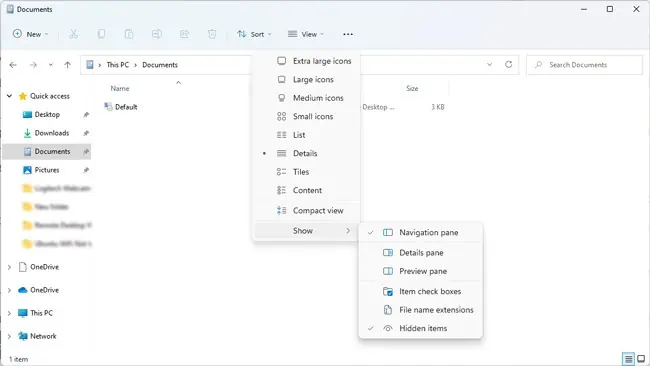Click the Desktop folder icon in sidebar
Screen dimensions: 650x366
tap(27, 114)
